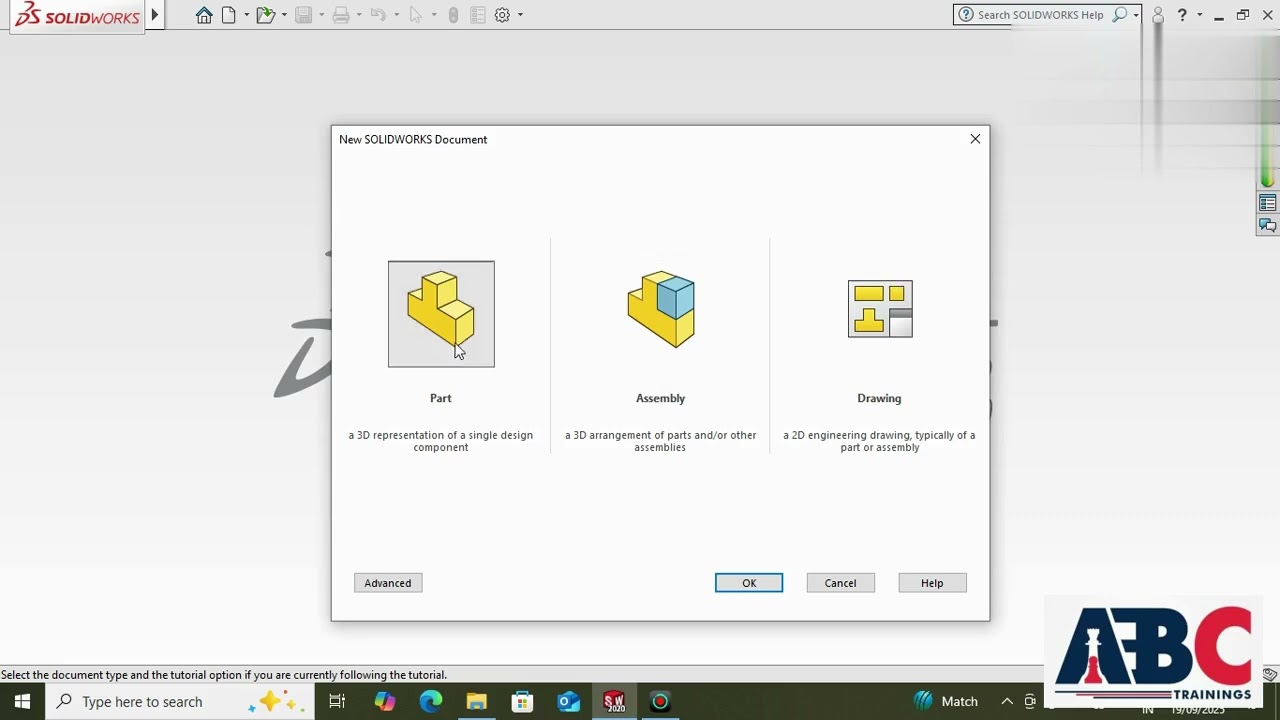Click the 'Assembly' label text
The width and height of the screenshot is (1280, 720).
pyautogui.click(x=661, y=398)
